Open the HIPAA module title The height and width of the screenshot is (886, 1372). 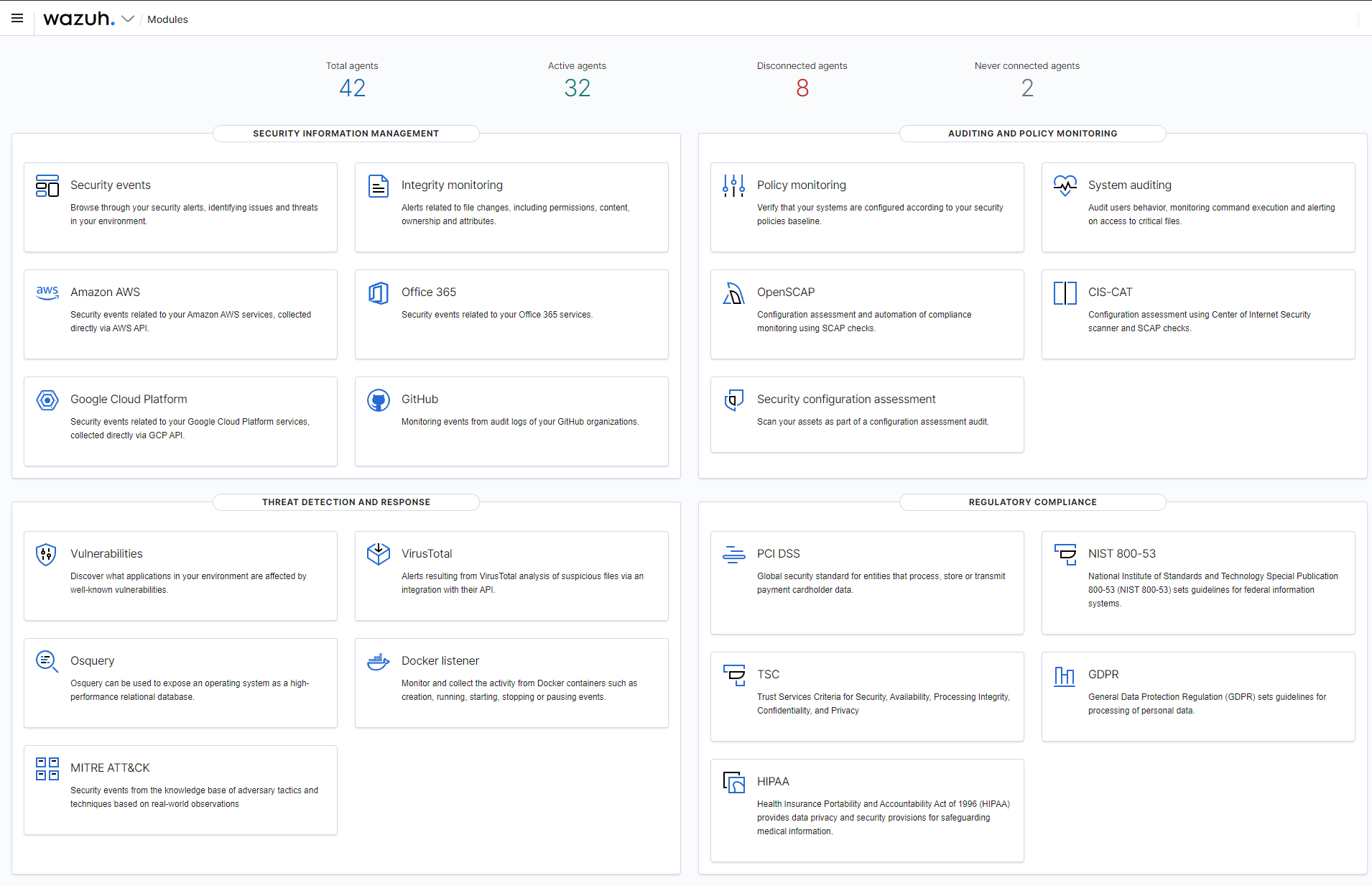tap(773, 782)
